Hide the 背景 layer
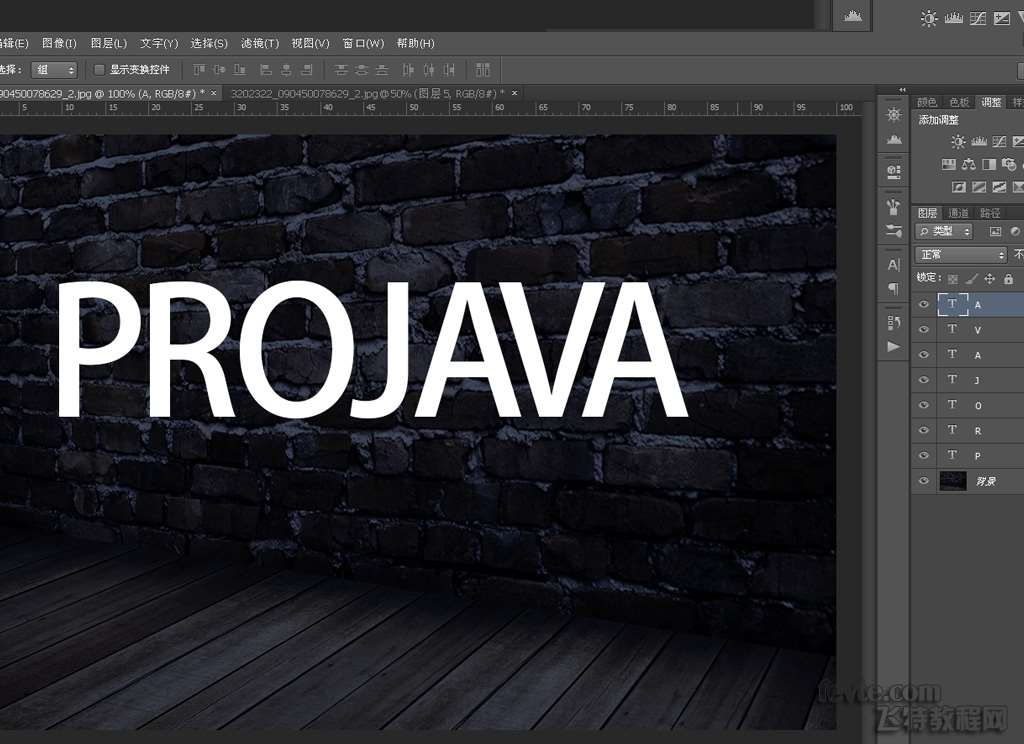This screenshot has width=1024, height=744. (923, 481)
